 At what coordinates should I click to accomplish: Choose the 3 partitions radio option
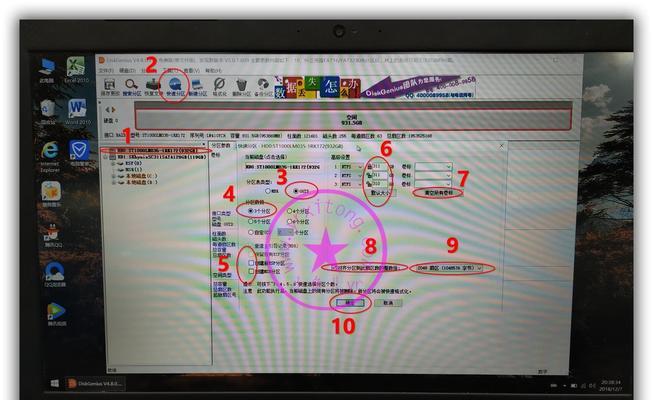pos(259,211)
